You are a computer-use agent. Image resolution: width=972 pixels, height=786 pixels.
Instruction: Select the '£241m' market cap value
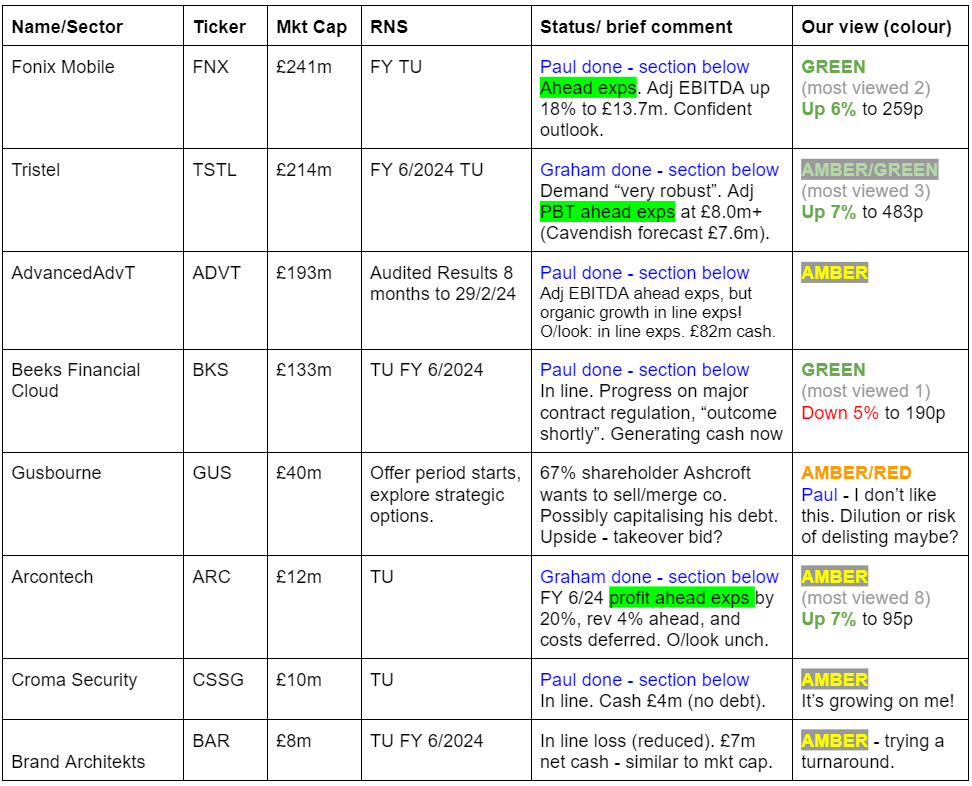[304, 67]
